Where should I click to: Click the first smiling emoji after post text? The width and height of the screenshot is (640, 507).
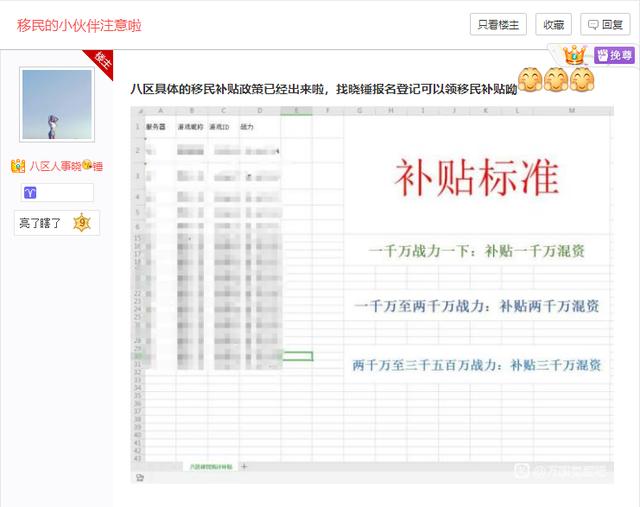530,80
